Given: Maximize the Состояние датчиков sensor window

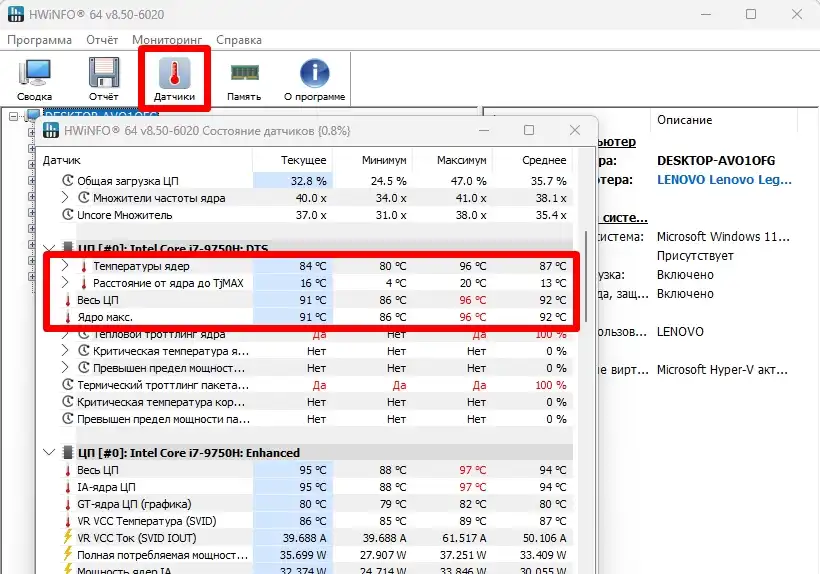Looking at the screenshot, I should 529,130.
